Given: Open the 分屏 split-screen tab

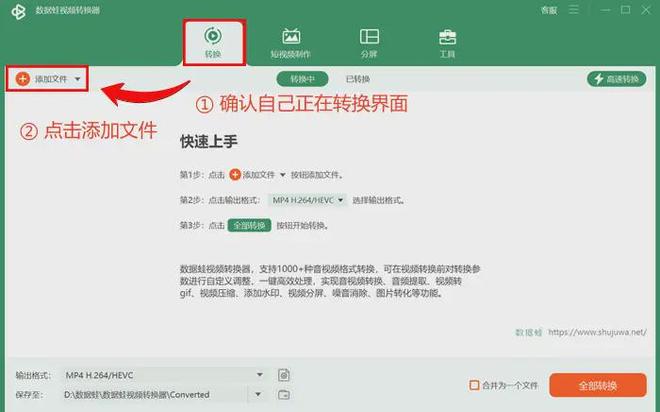Looking at the screenshot, I should (369, 43).
